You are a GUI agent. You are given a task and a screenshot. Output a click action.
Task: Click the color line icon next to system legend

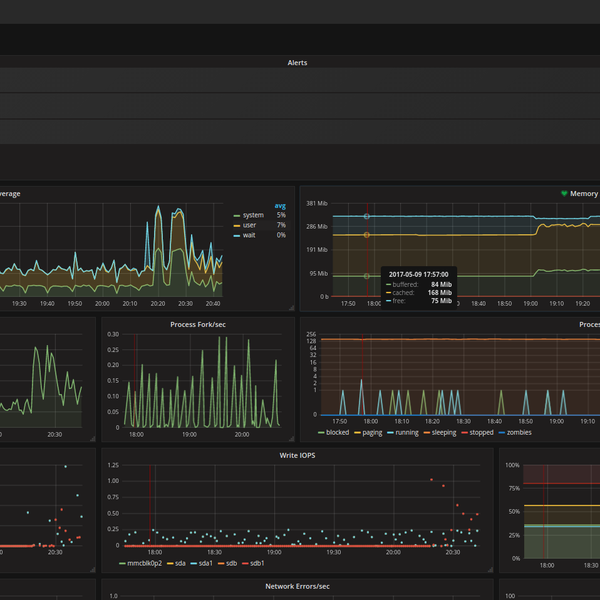point(236,215)
